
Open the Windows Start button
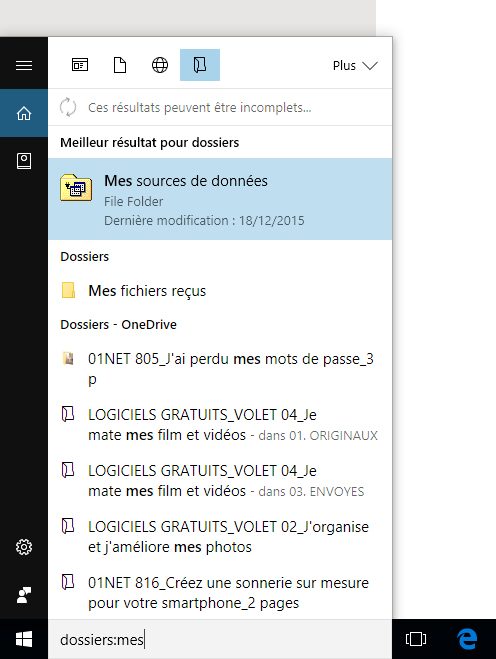click(x=24, y=639)
